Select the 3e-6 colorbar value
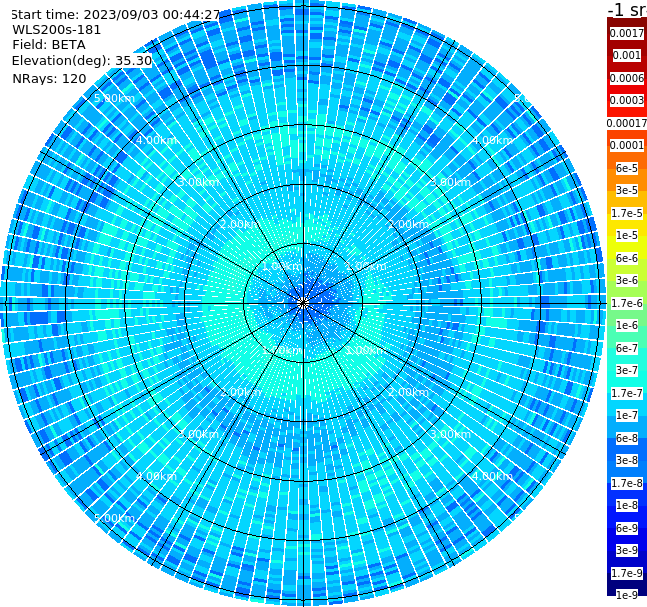The width and height of the screenshot is (647, 607). 627,280
